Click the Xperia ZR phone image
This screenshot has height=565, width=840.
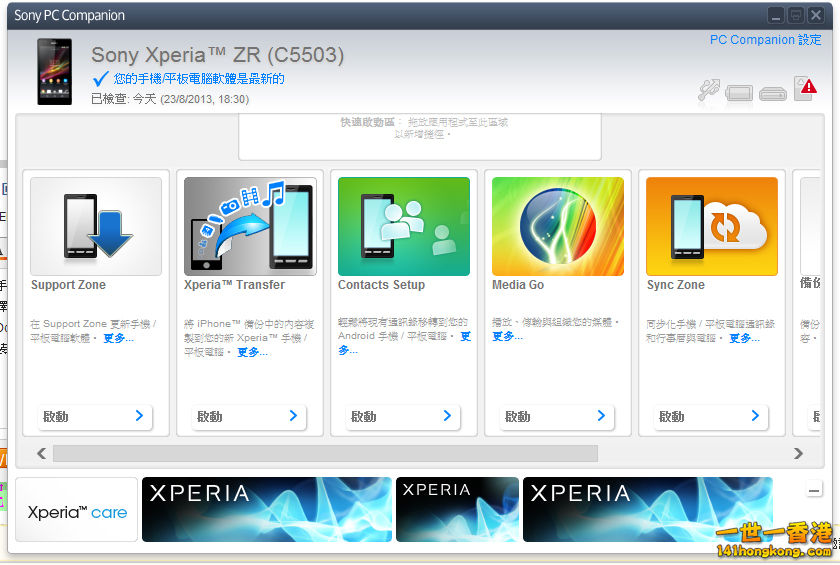[x=54, y=72]
